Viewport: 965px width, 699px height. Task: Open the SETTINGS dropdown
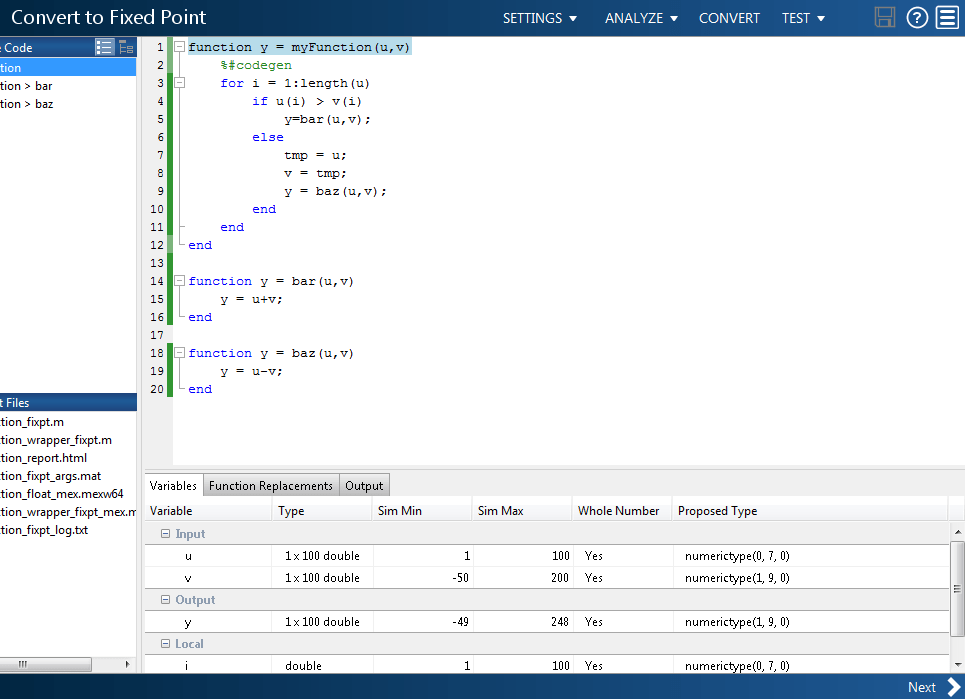[540, 18]
